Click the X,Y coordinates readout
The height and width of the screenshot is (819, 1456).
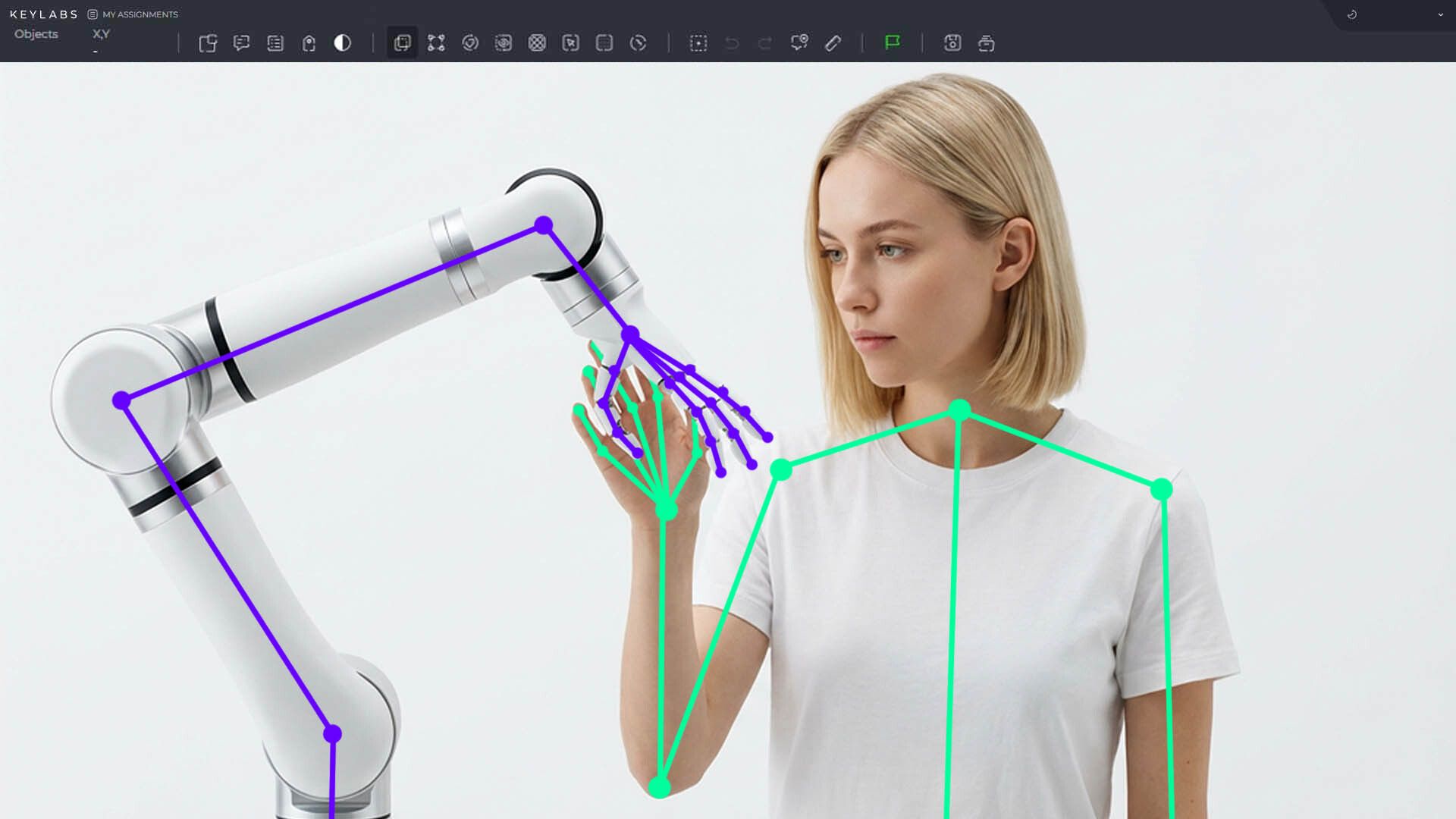click(101, 34)
